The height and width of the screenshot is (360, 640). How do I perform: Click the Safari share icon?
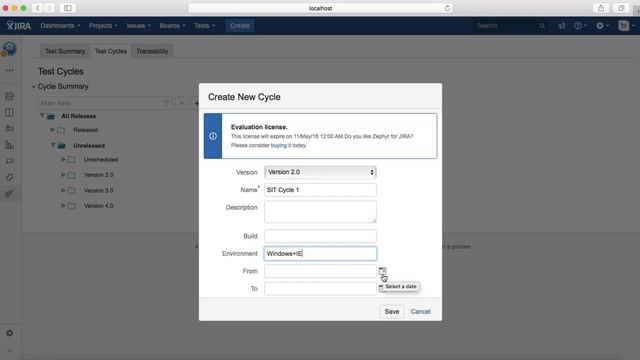point(601,8)
